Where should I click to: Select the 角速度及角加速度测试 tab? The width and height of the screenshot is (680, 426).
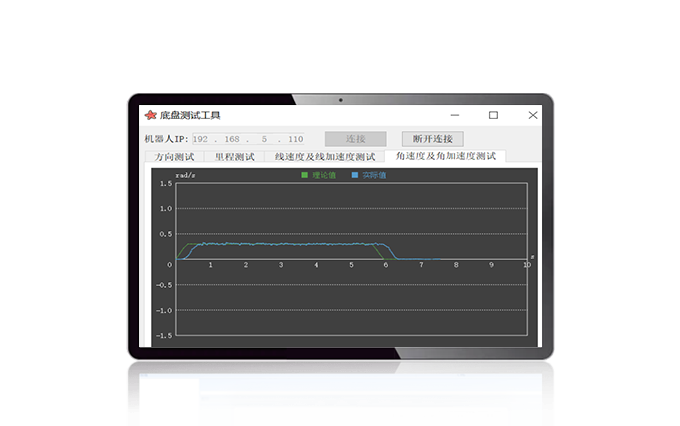pos(445,156)
